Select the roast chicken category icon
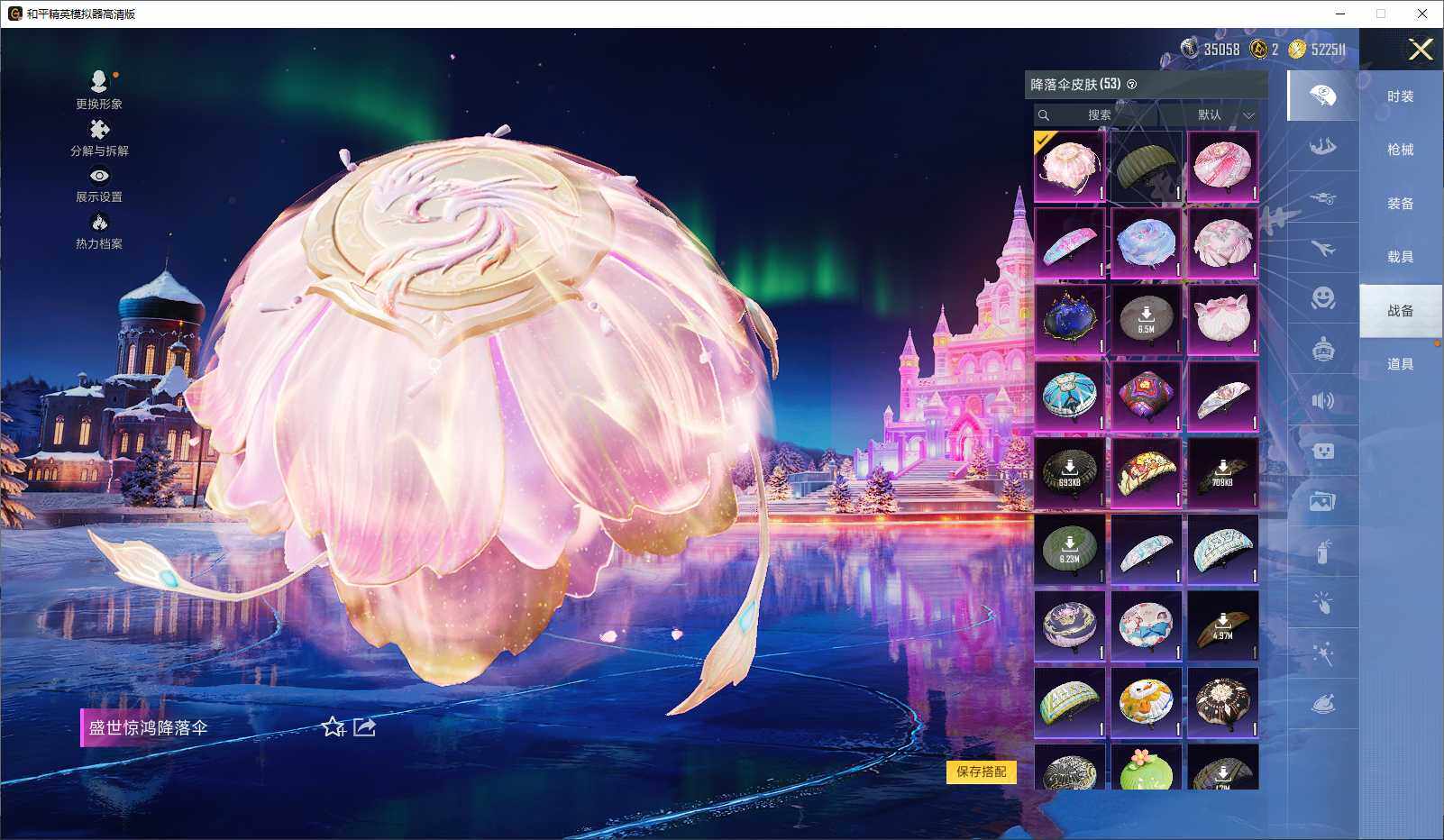This screenshot has width=1444, height=840. pyautogui.click(x=1322, y=704)
